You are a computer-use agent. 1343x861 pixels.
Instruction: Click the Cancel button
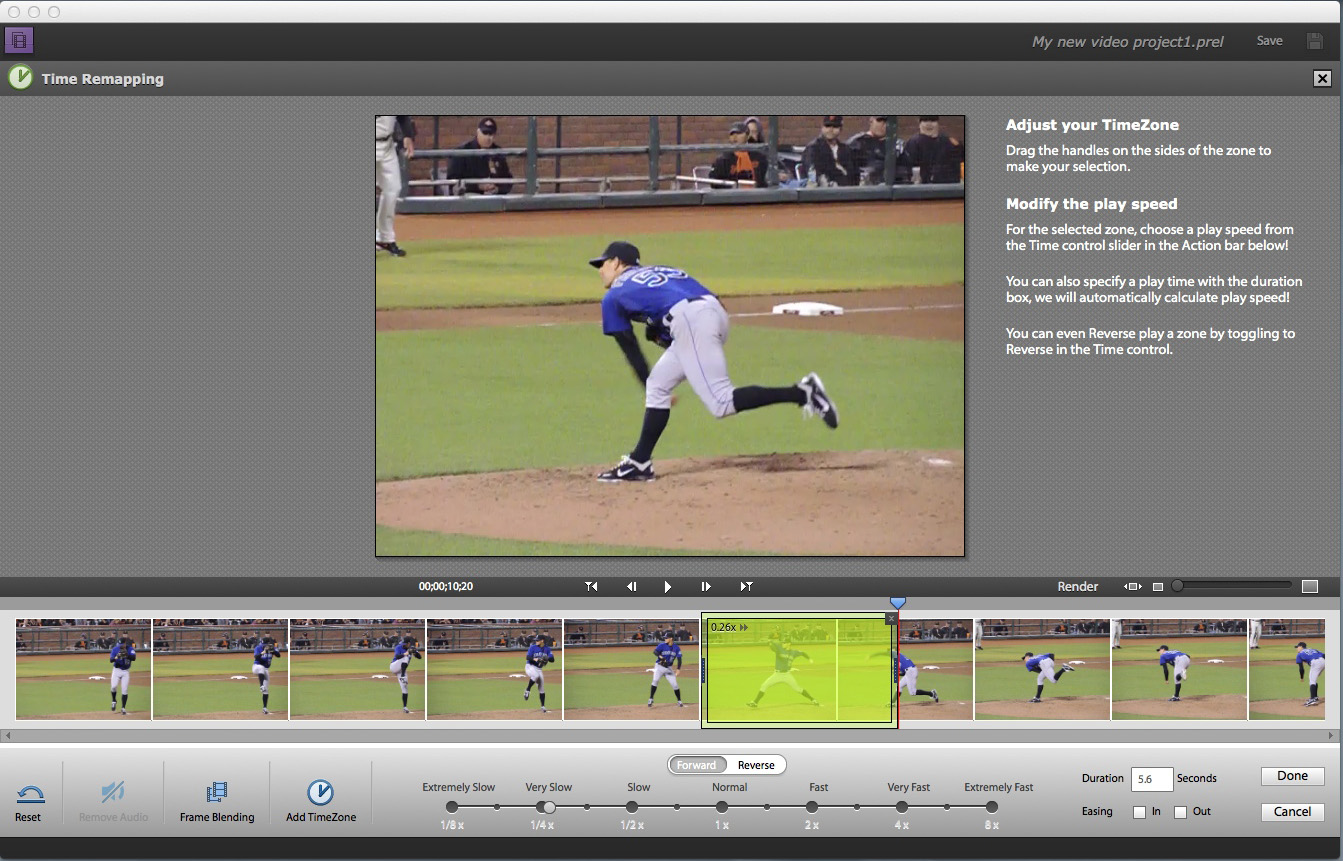1292,812
